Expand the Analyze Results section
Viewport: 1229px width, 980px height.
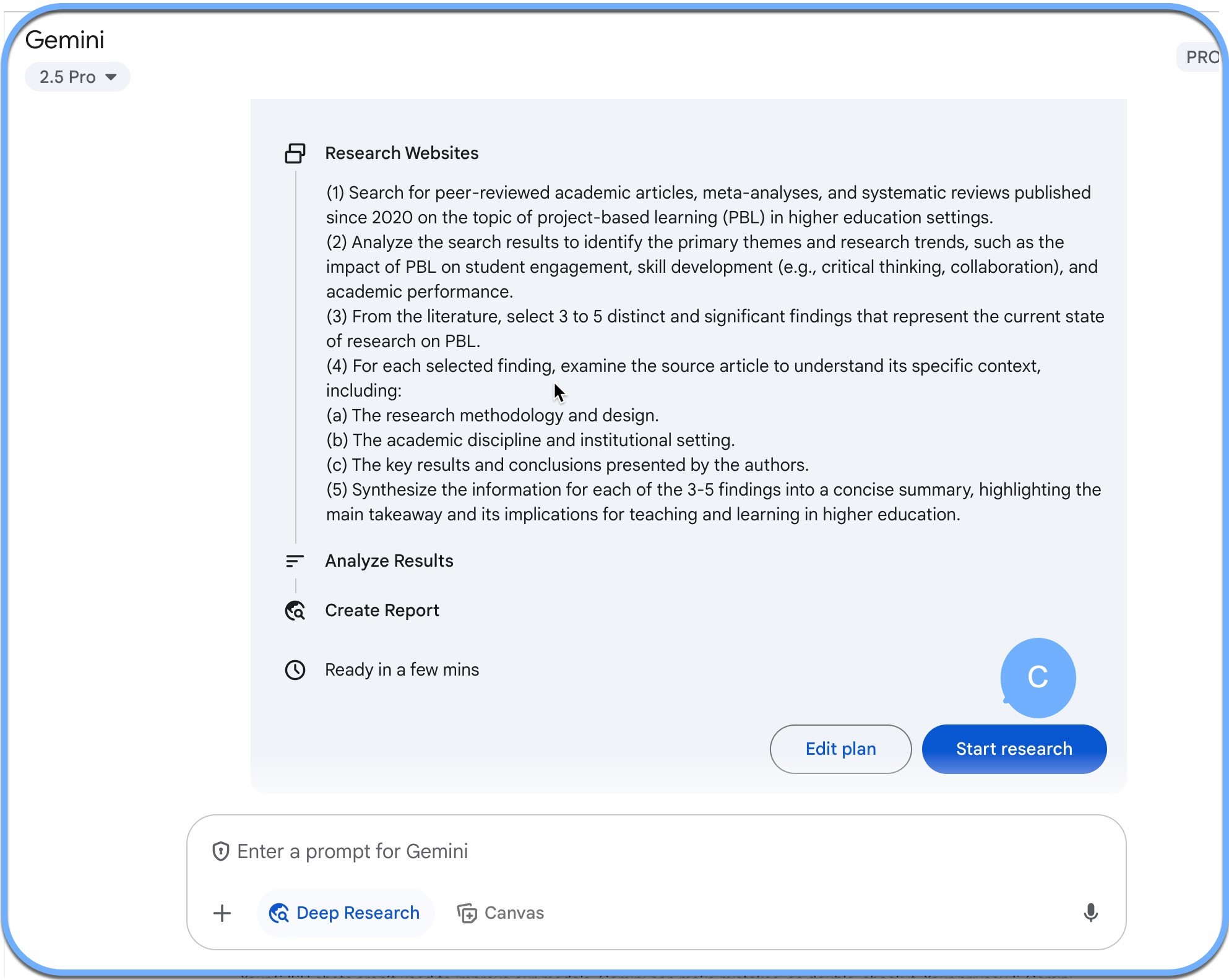pos(389,561)
